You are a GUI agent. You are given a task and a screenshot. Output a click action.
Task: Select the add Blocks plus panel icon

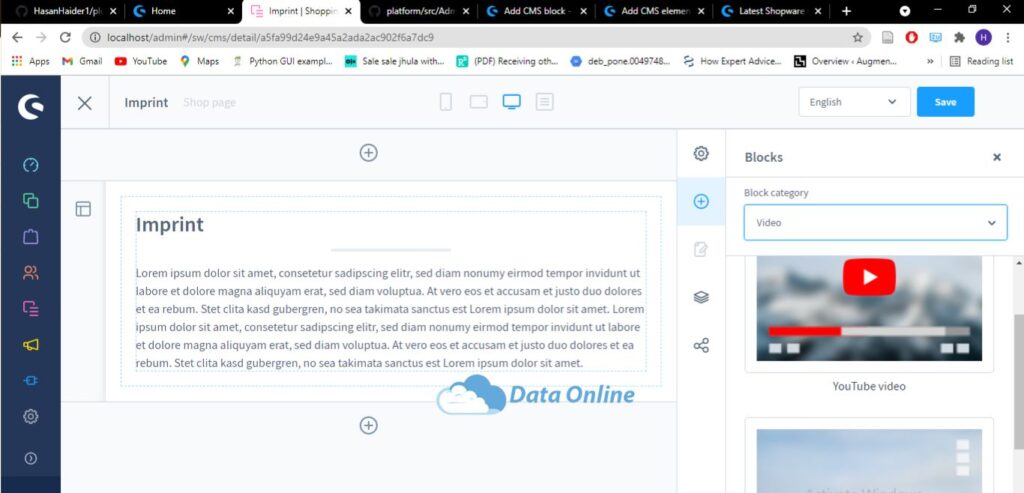click(x=701, y=201)
